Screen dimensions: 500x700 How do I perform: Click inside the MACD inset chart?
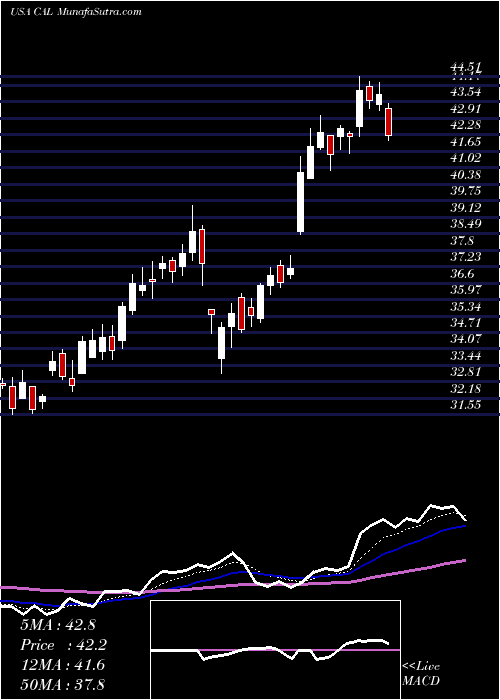275,650
